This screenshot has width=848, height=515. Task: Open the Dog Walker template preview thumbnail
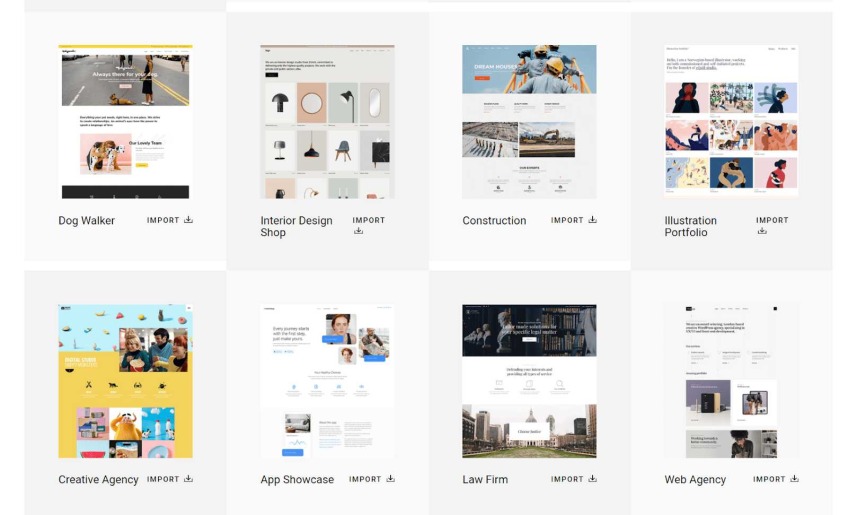(125, 121)
